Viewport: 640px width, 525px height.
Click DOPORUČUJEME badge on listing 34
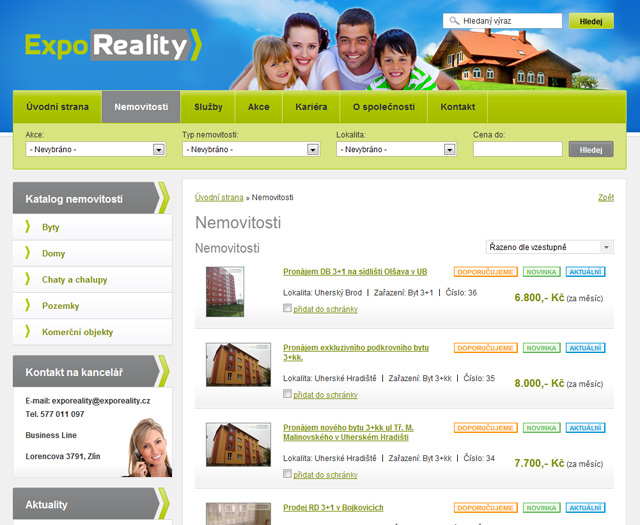485,428
